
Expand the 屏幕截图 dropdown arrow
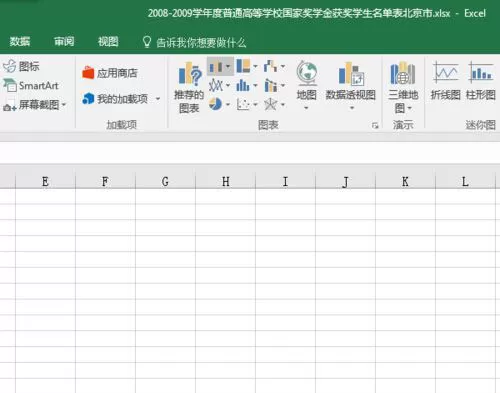pyautogui.click(x=64, y=105)
